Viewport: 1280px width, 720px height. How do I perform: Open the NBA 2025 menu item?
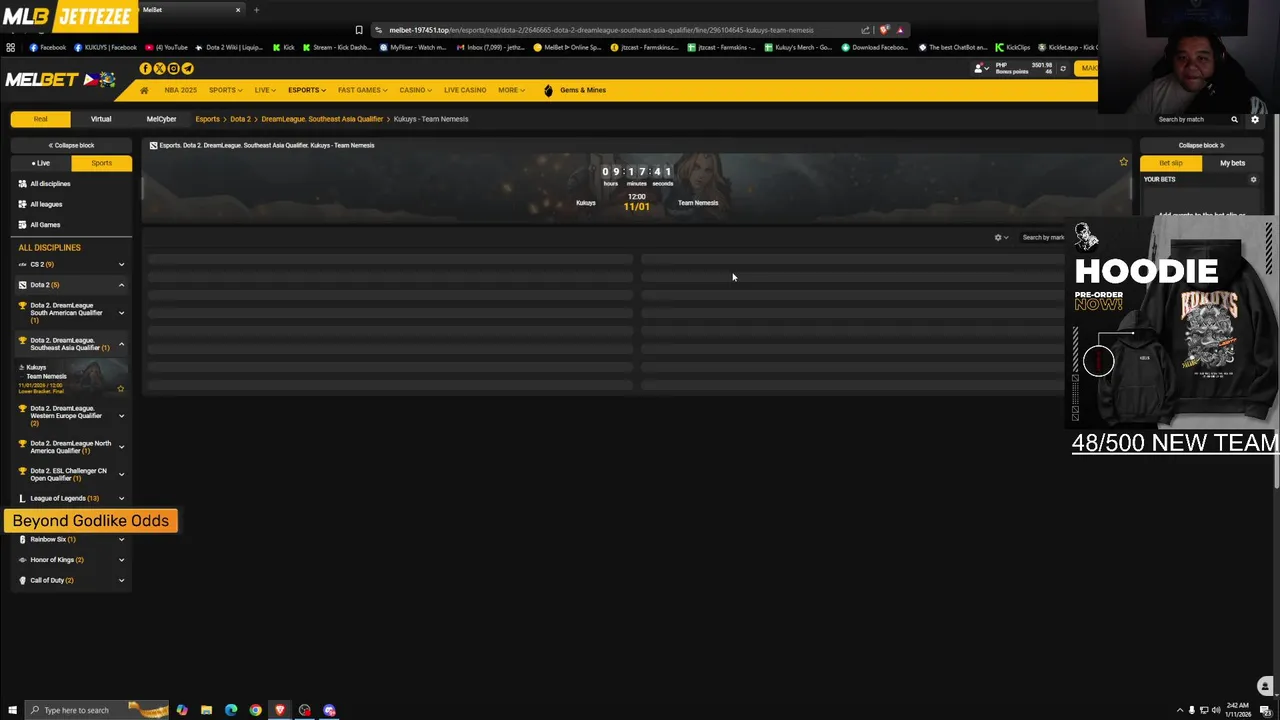pyautogui.click(x=180, y=90)
